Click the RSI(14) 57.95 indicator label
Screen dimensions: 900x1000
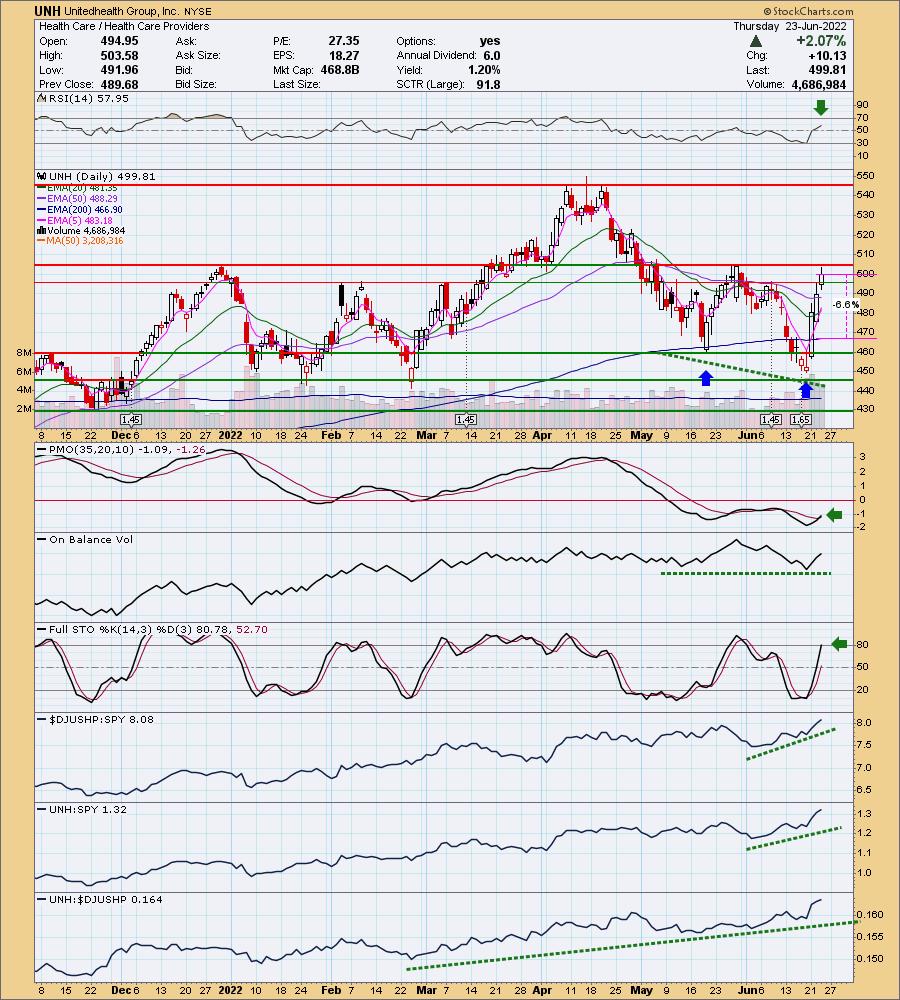pyautogui.click(x=83, y=99)
